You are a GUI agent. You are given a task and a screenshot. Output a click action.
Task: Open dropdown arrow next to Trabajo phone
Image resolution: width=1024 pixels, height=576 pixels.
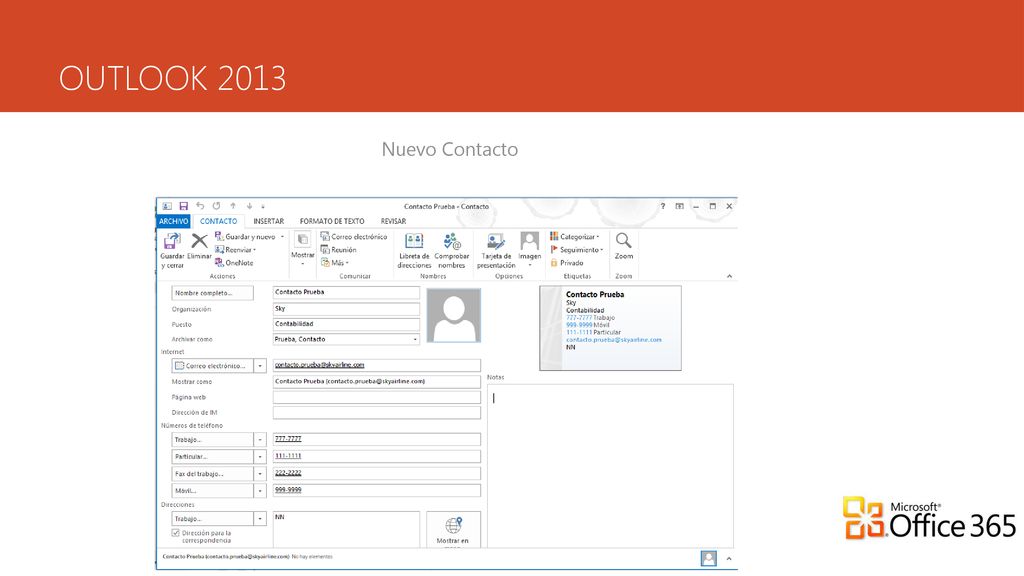coord(260,440)
